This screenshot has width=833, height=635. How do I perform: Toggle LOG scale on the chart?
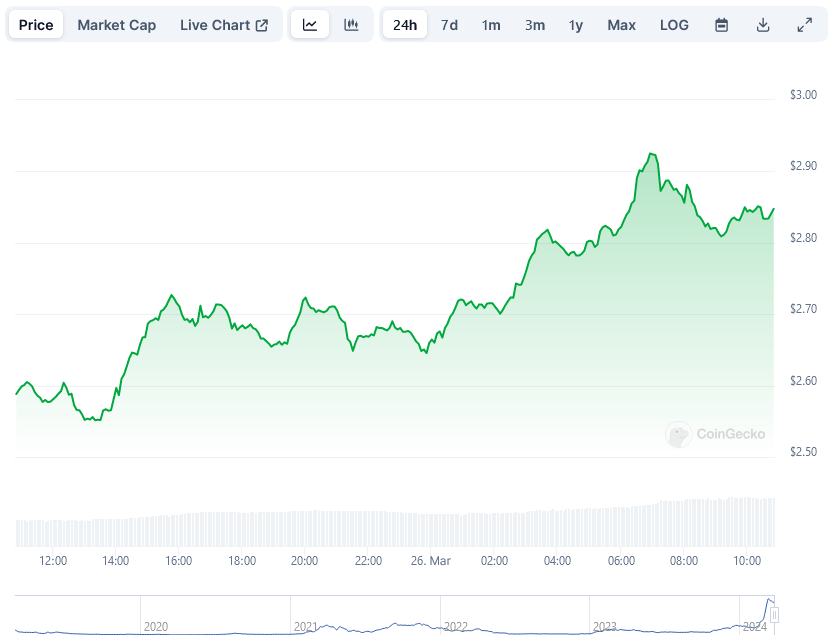tap(674, 25)
